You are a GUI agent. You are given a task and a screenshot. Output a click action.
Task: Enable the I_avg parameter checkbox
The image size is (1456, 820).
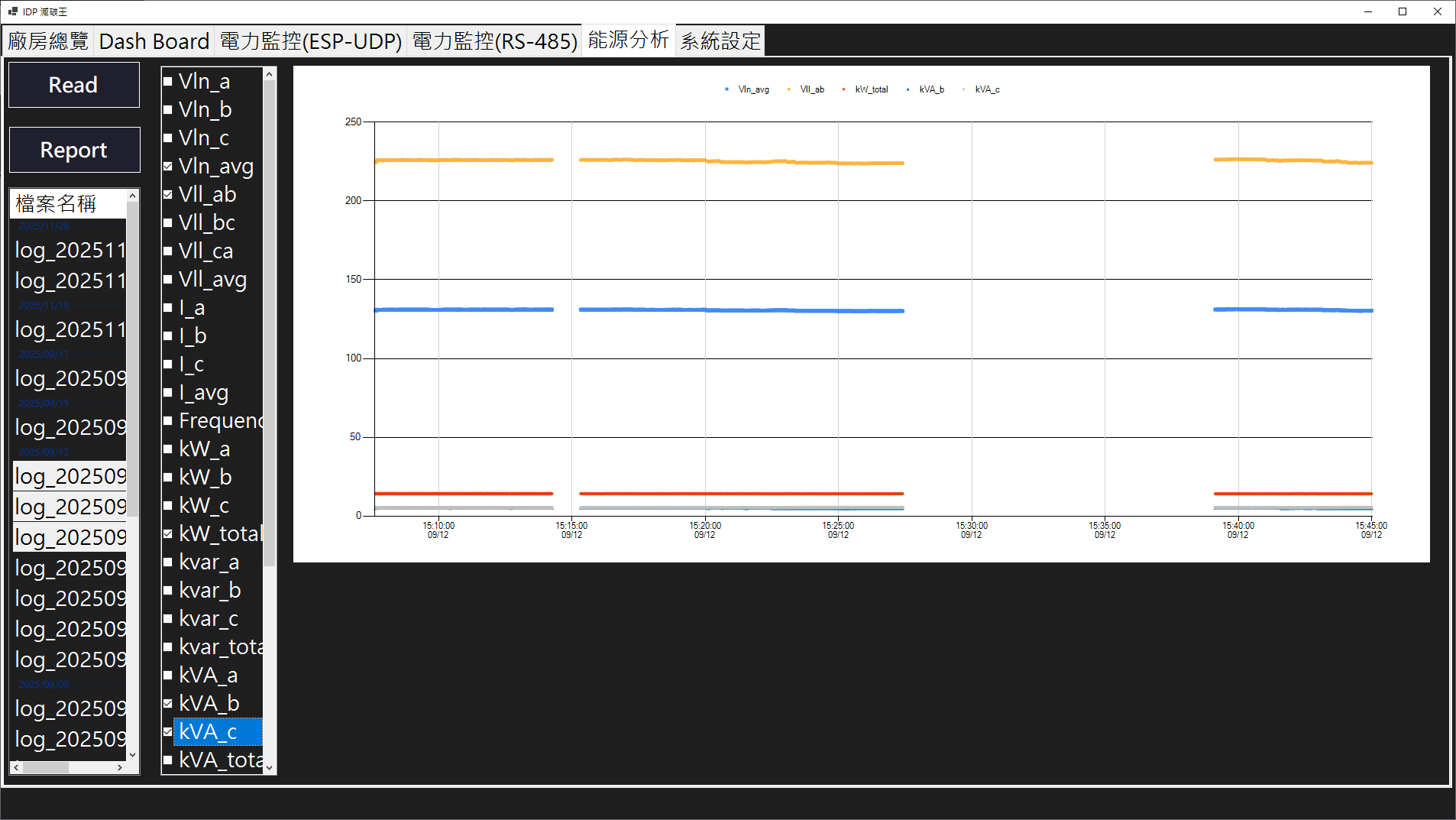tap(169, 392)
